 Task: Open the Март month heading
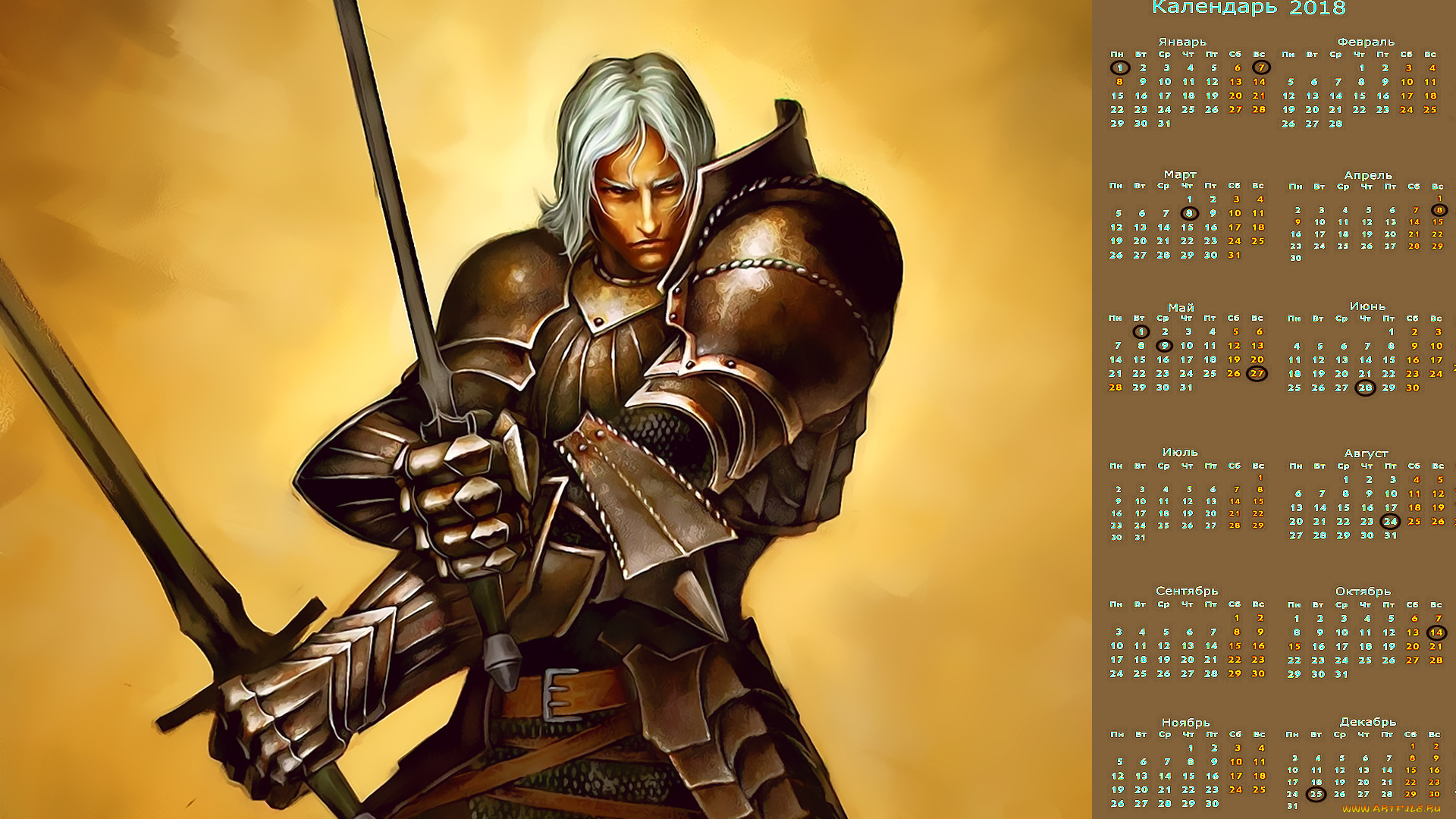pos(1180,174)
